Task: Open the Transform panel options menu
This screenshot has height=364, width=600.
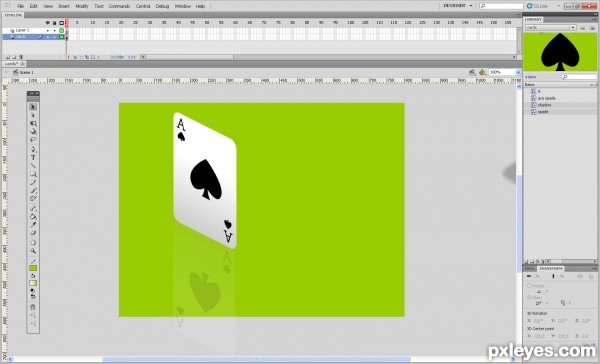Action: [x=595, y=269]
